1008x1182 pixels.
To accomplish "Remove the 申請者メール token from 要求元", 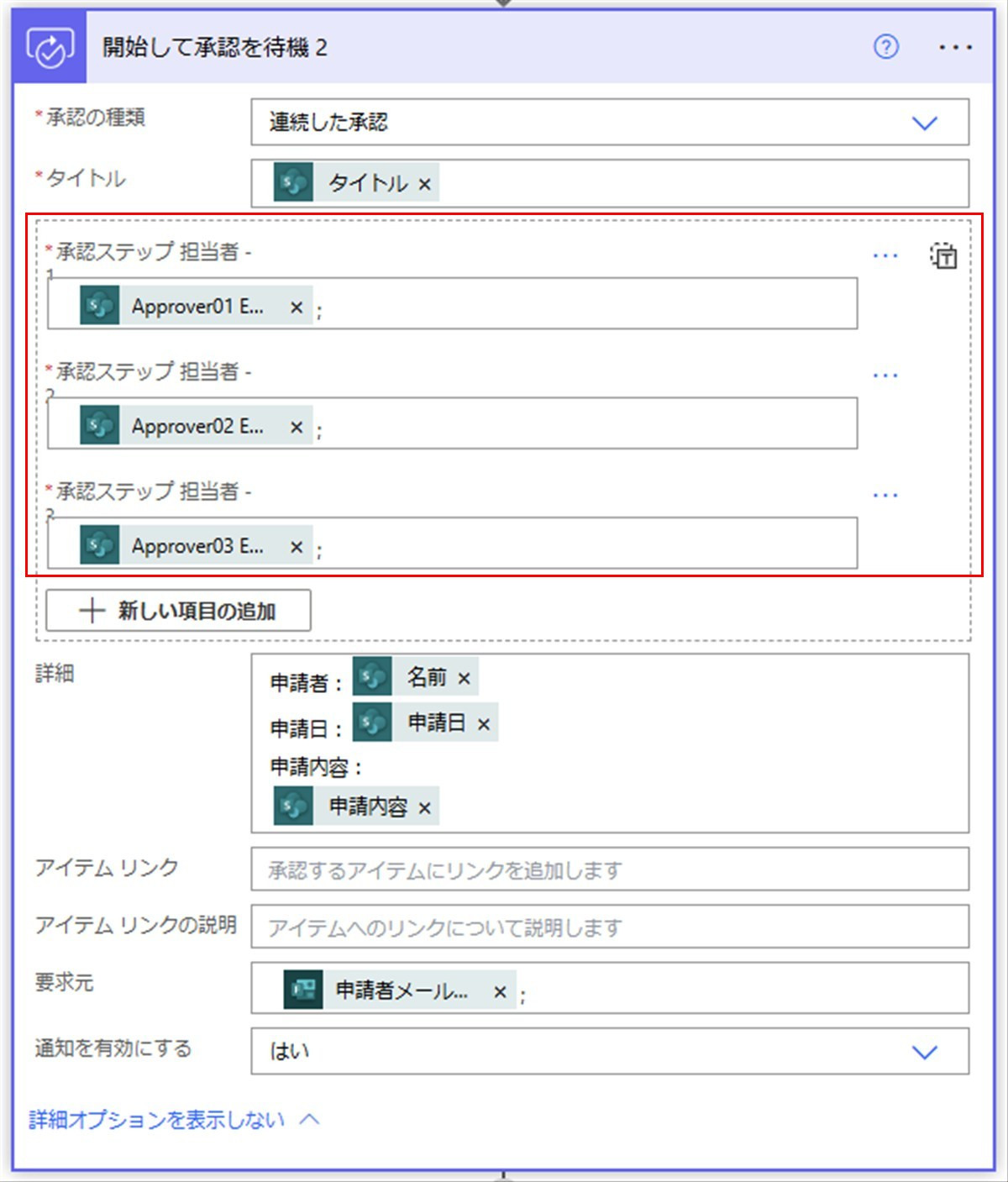I will [x=500, y=992].
